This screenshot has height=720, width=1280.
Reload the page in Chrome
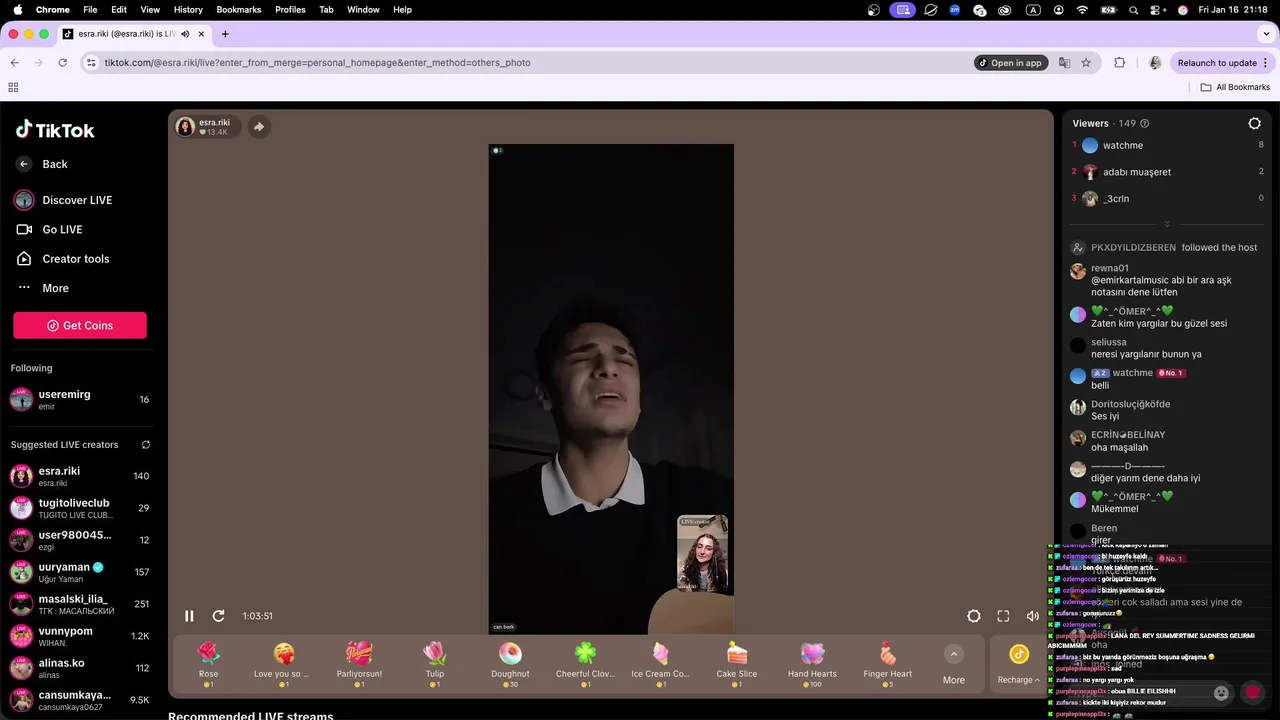pos(62,63)
